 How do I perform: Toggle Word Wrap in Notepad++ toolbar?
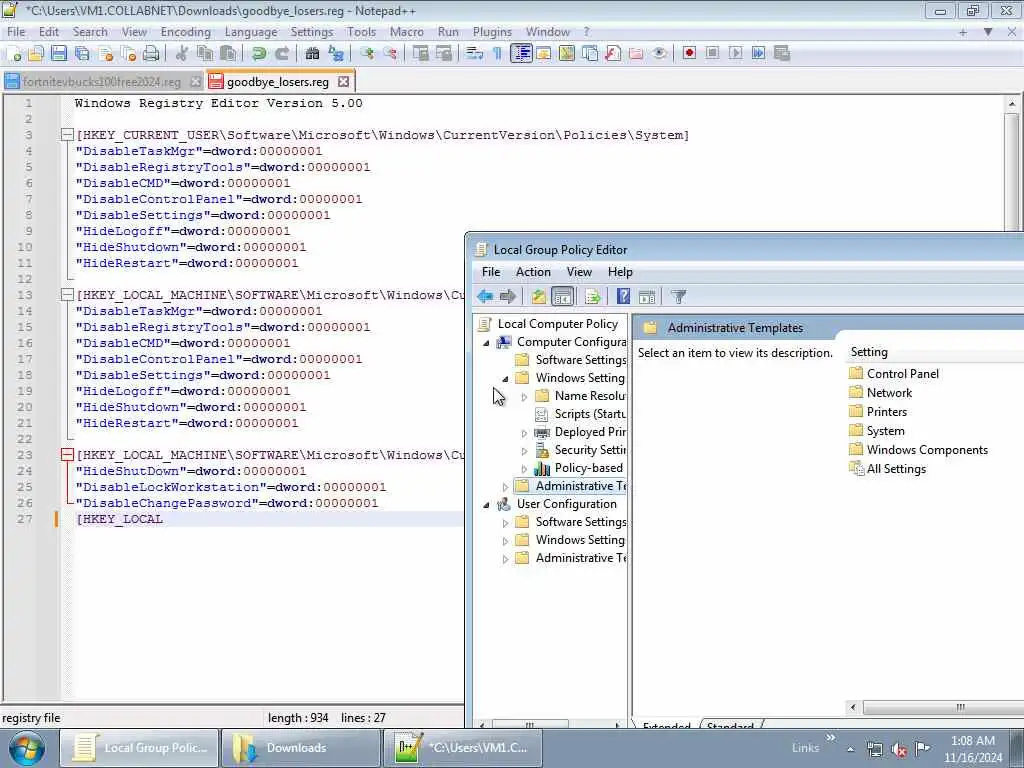[474, 54]
